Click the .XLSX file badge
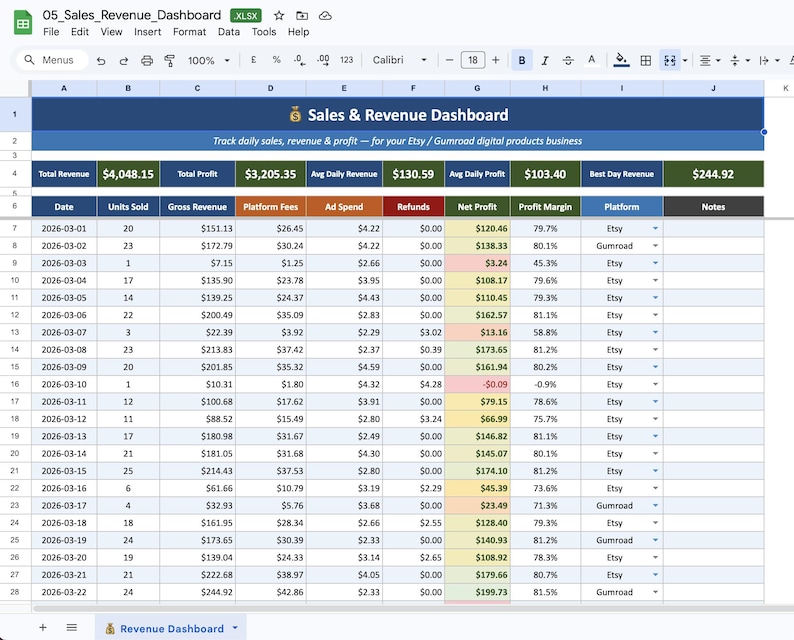The height and width of the screenshot is (640, 794). [246, 16]
